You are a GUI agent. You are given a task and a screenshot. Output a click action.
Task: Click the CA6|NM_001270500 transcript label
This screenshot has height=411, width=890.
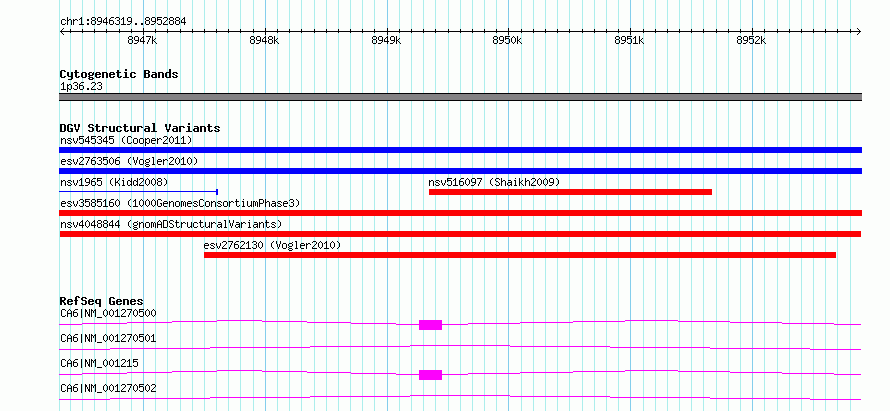(108, 313)
